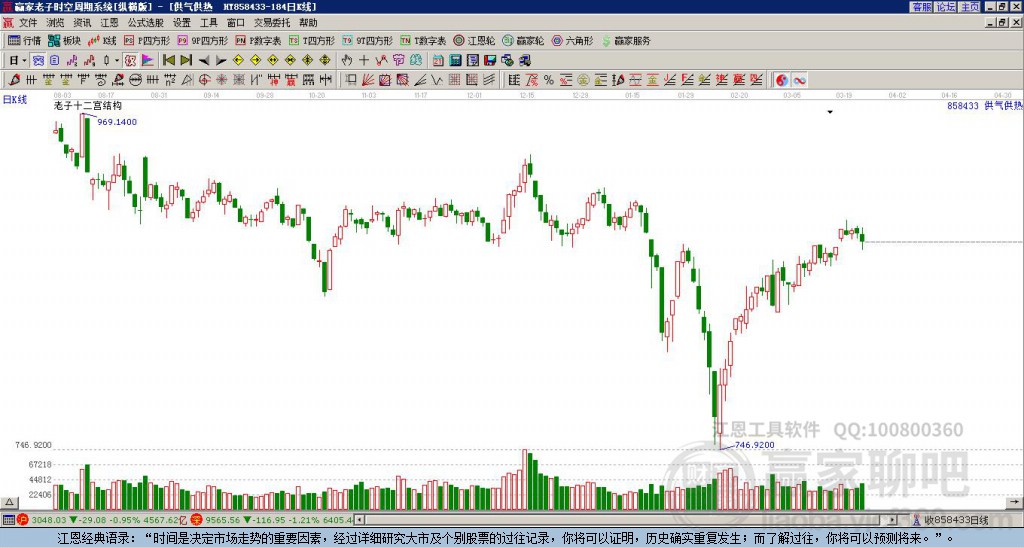Screen dimensions: 1024x548
Task: Click the keyboard icon in status bar
Action: (8, 520)
